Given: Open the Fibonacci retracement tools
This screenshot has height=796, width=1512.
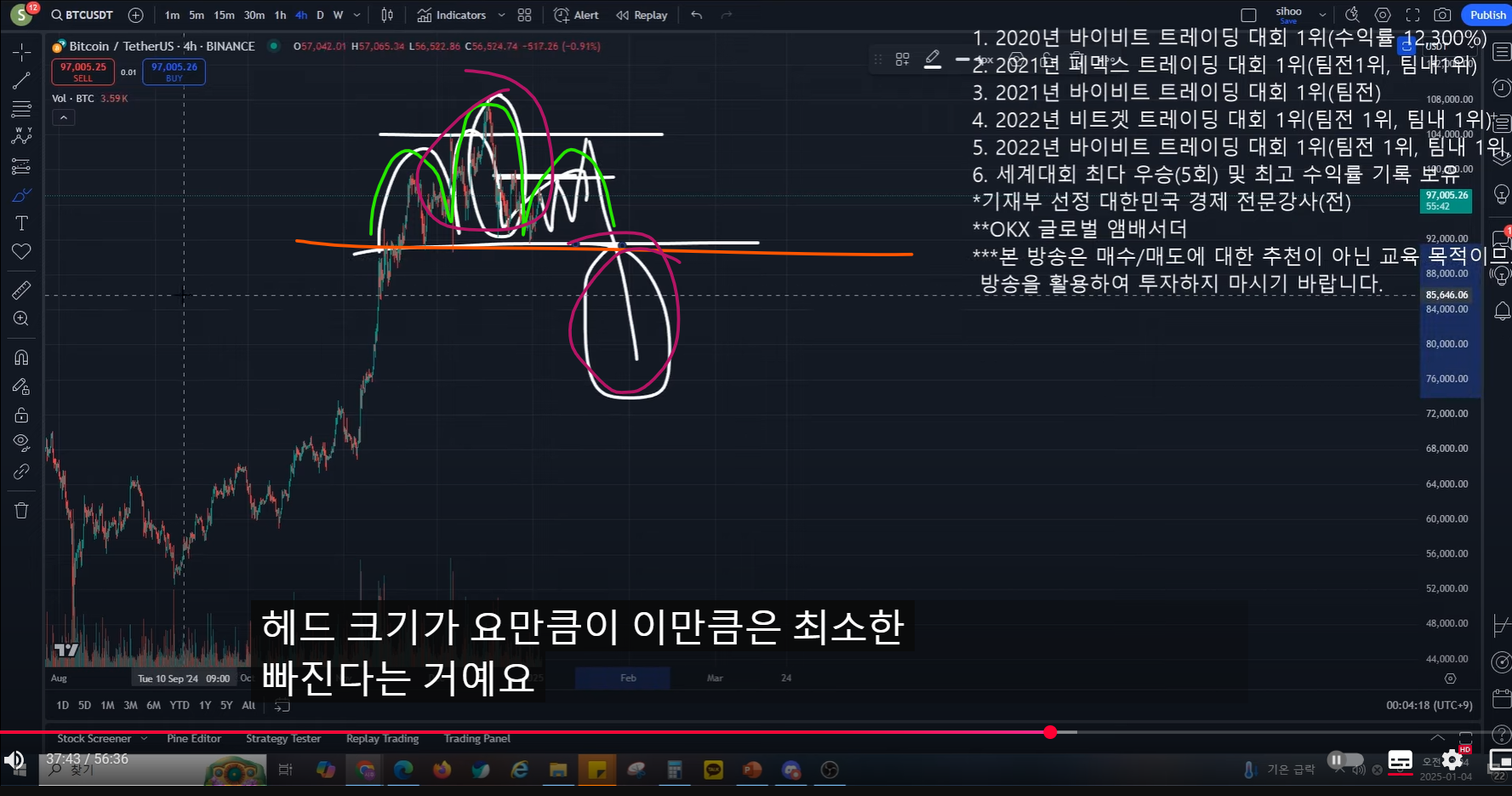Looking at the screenshot, I should (x=21, y=109).
